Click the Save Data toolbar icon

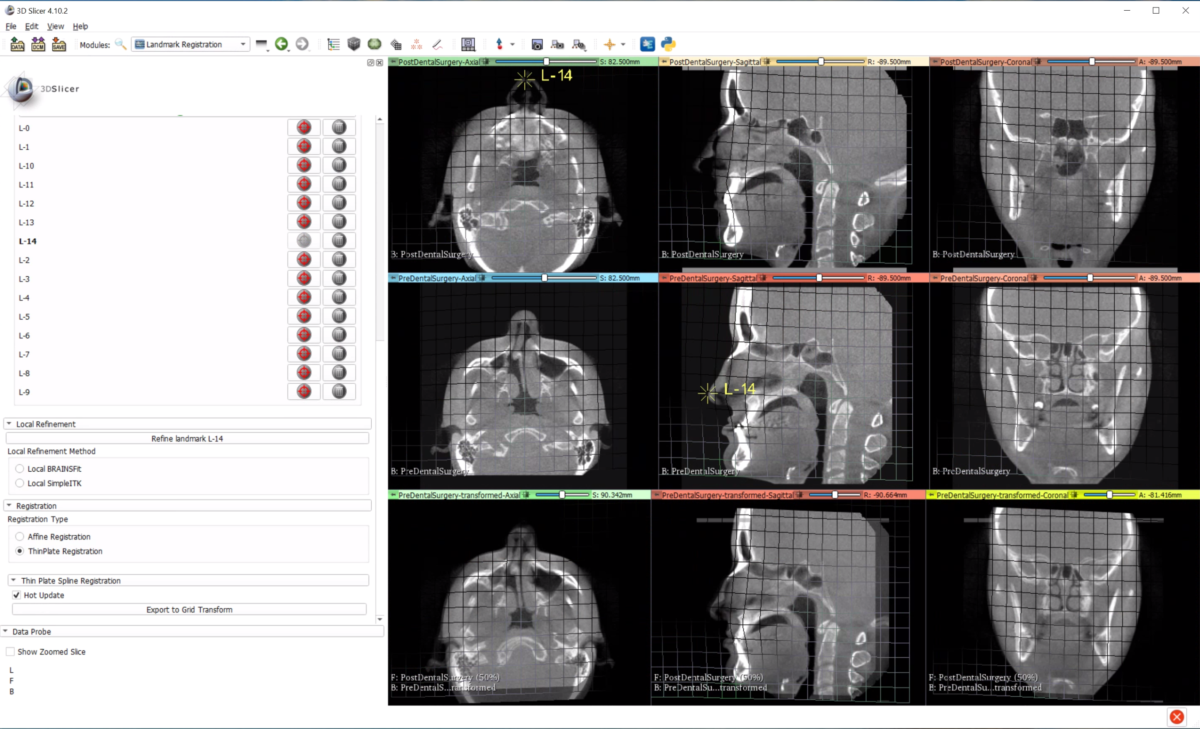61,43
